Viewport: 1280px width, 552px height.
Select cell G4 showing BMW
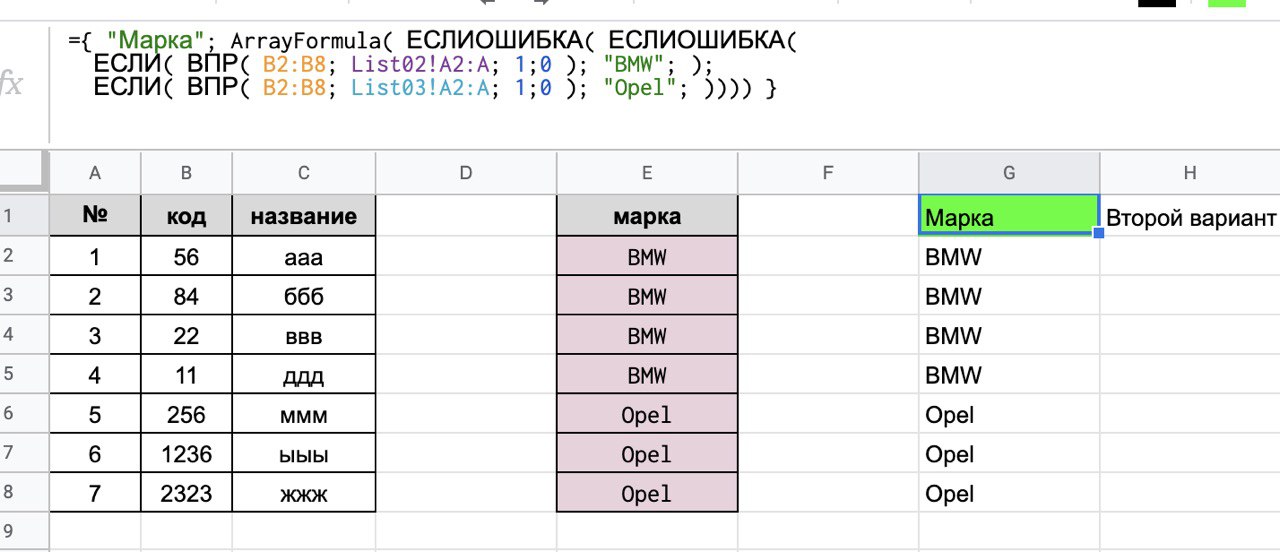click(1009, 336)
